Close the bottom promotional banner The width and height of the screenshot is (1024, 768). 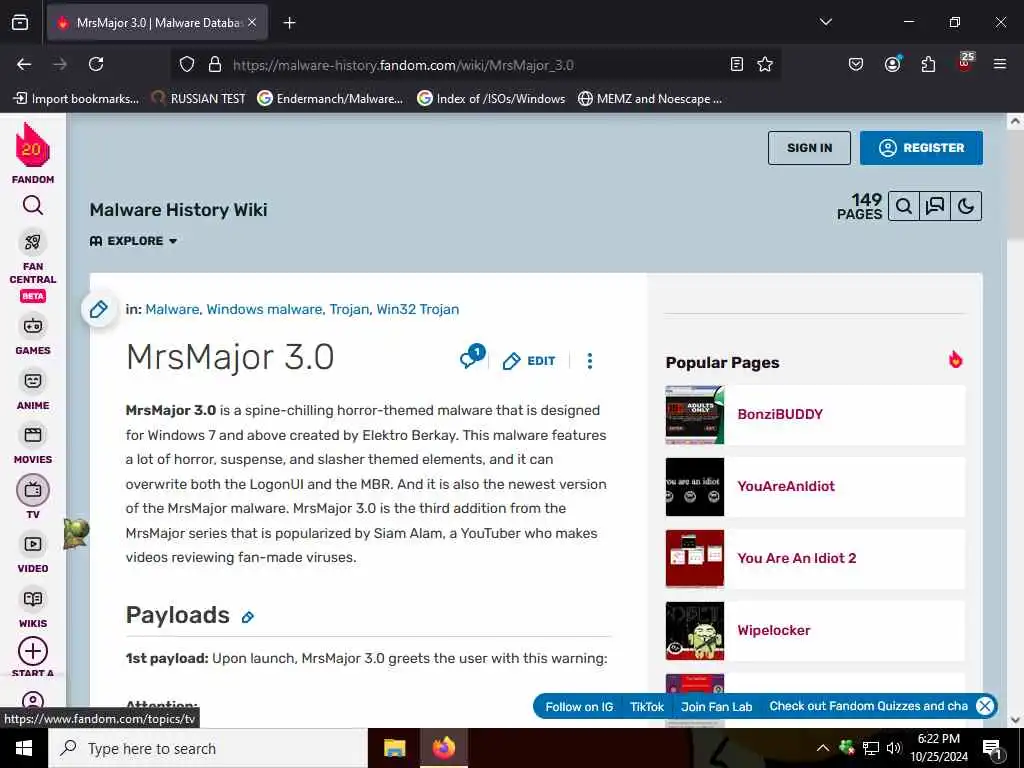[x=985, y=706]
